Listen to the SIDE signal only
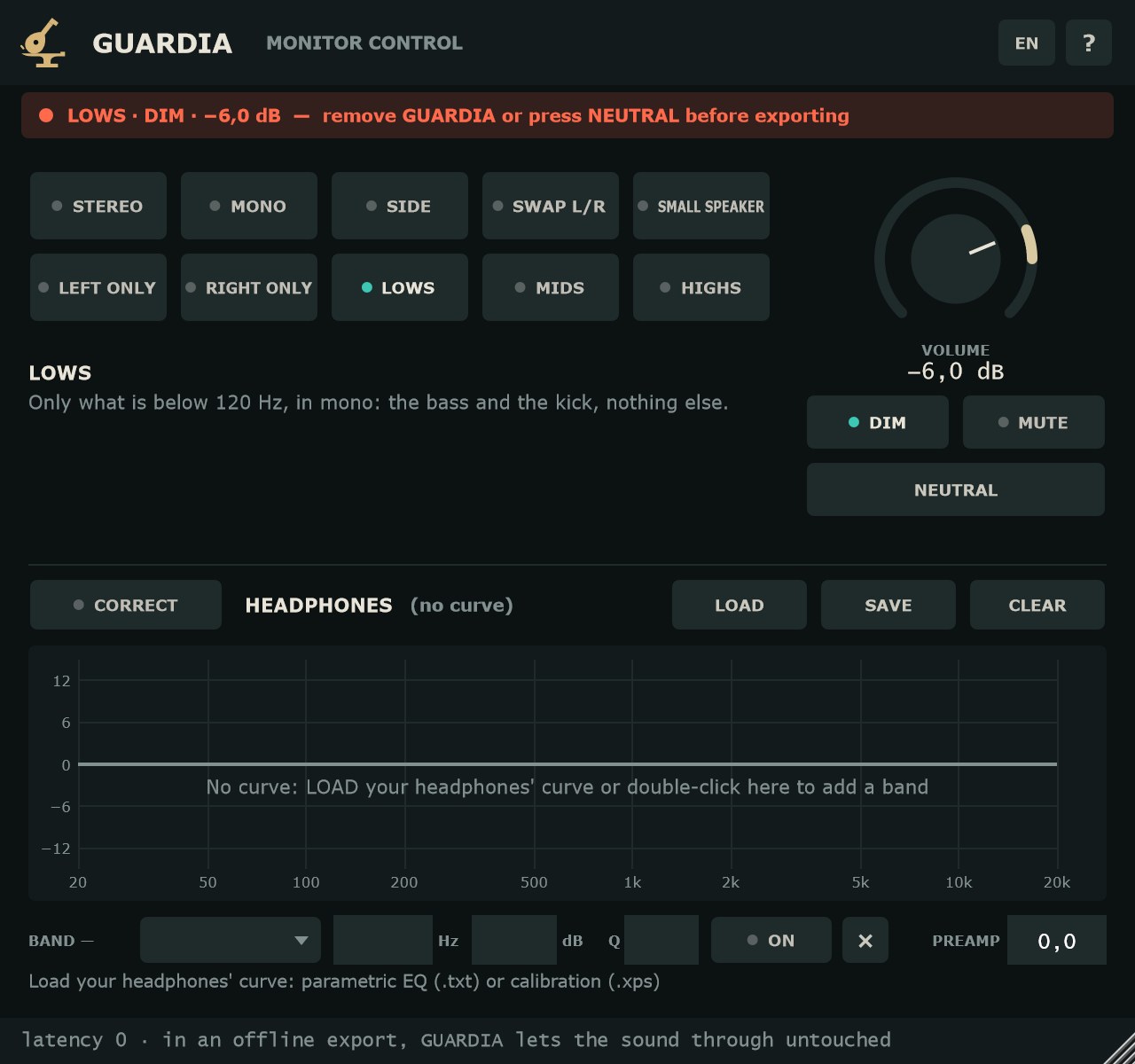Image resolution: width=1135 pixels, height=1064 pixels. (x=400, y=206)
